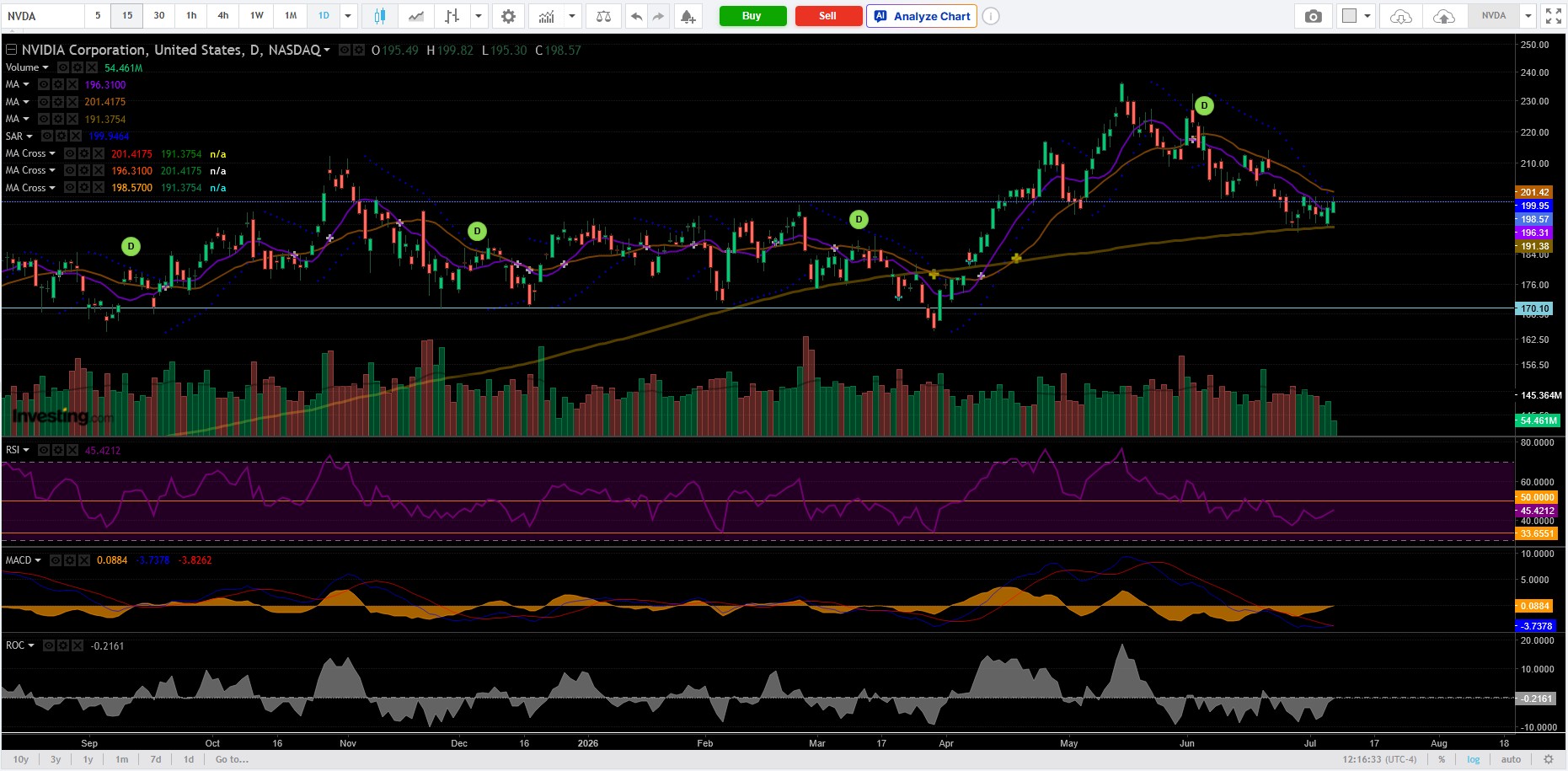Open the Analyze Chart AI button

[x=922, y=16]
